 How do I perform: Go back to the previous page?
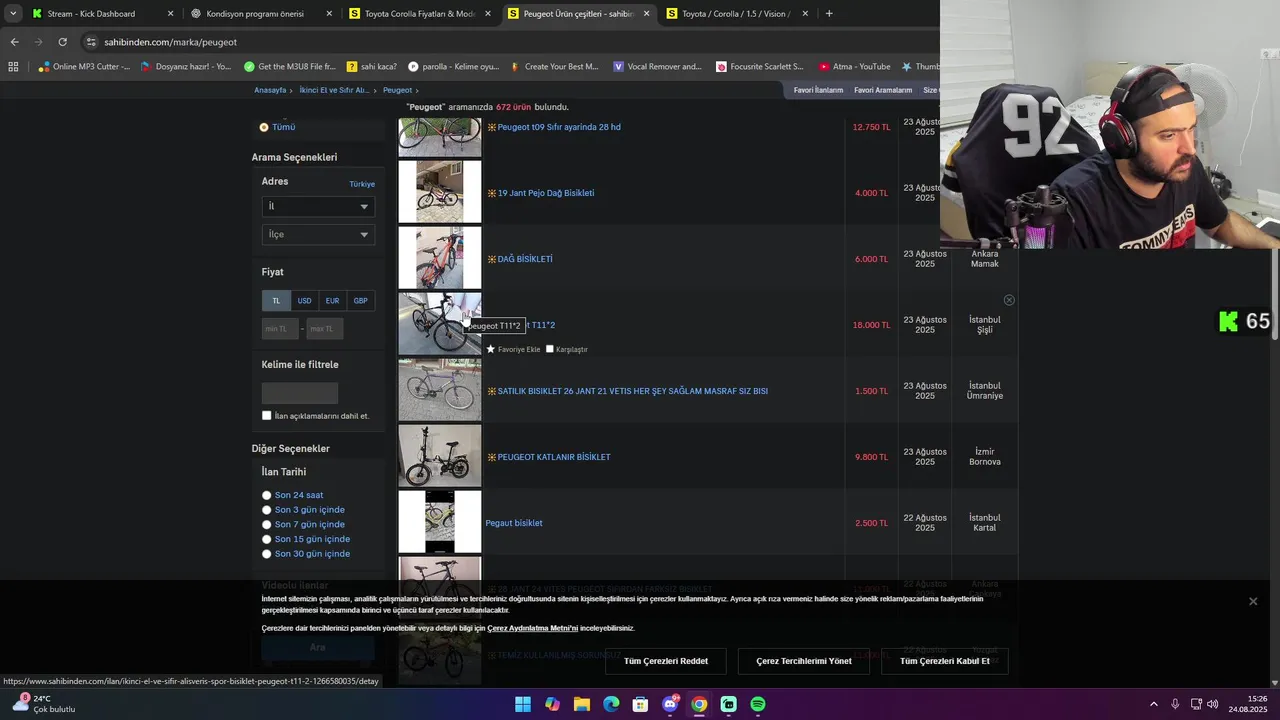(x=14, y=42)
